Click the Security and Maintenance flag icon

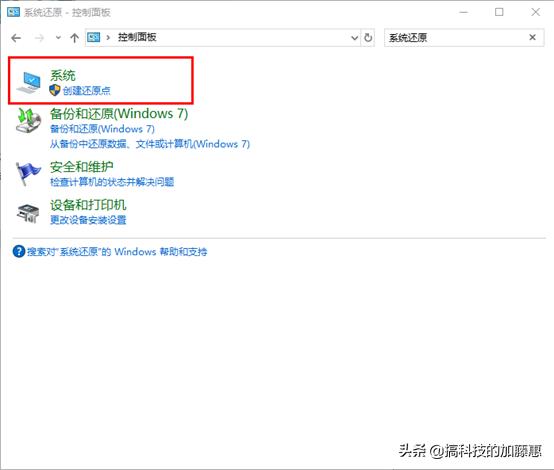pyautogui.click(x=28, y=174)
